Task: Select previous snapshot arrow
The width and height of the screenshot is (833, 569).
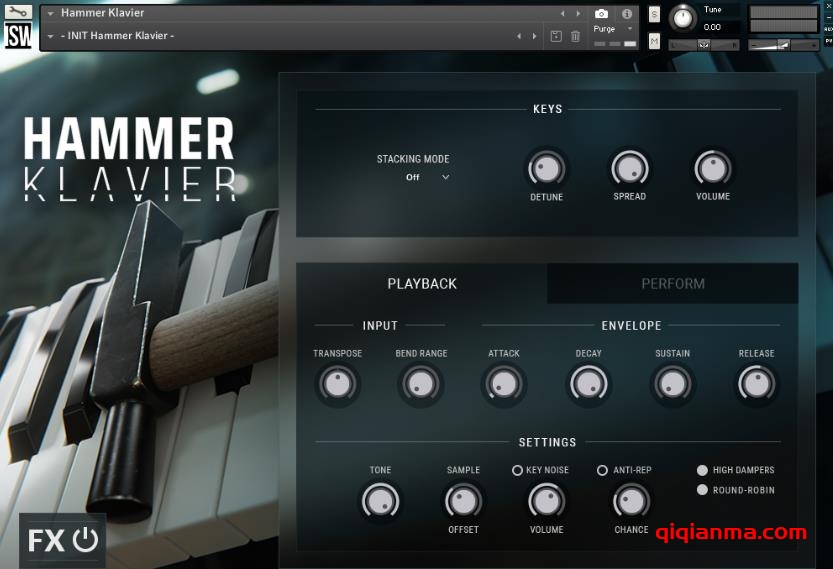Action: [x=519, y=36]
